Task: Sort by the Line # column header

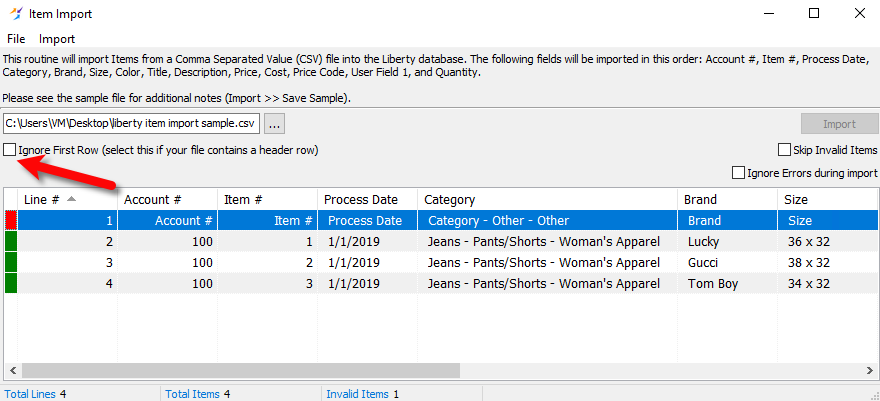Action: 67,199
